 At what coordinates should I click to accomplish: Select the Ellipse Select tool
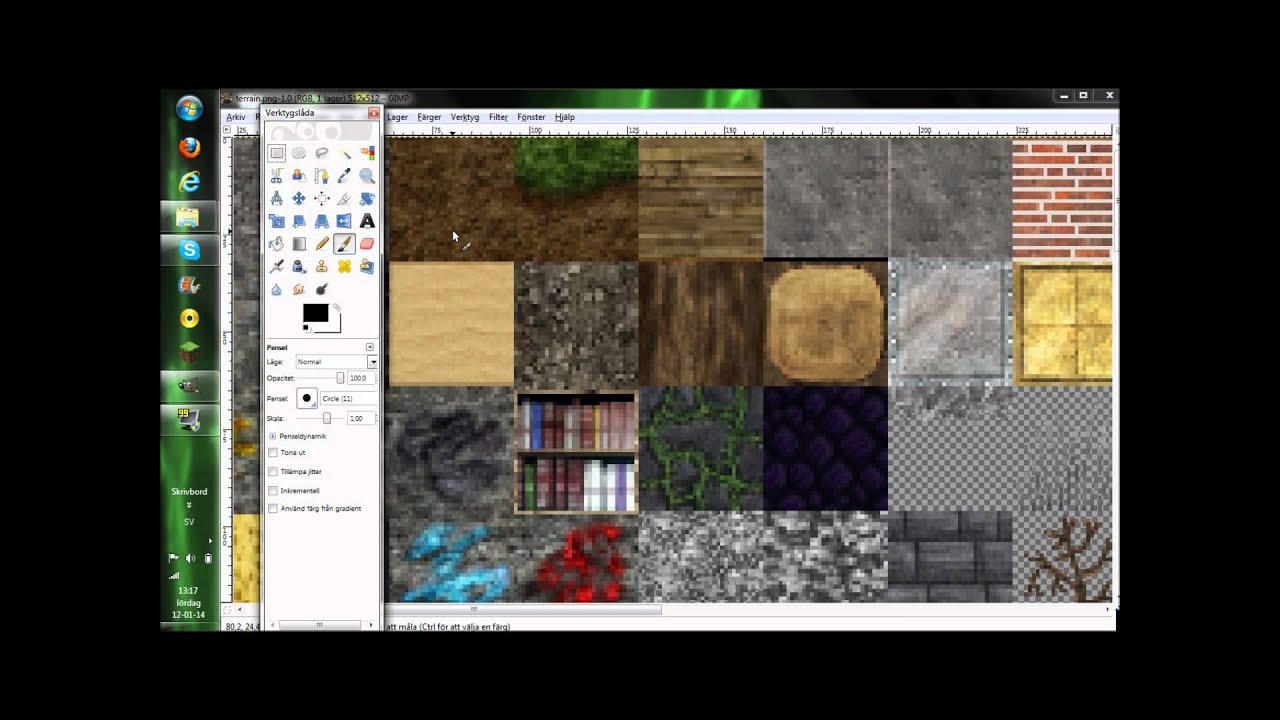point(299,153)
